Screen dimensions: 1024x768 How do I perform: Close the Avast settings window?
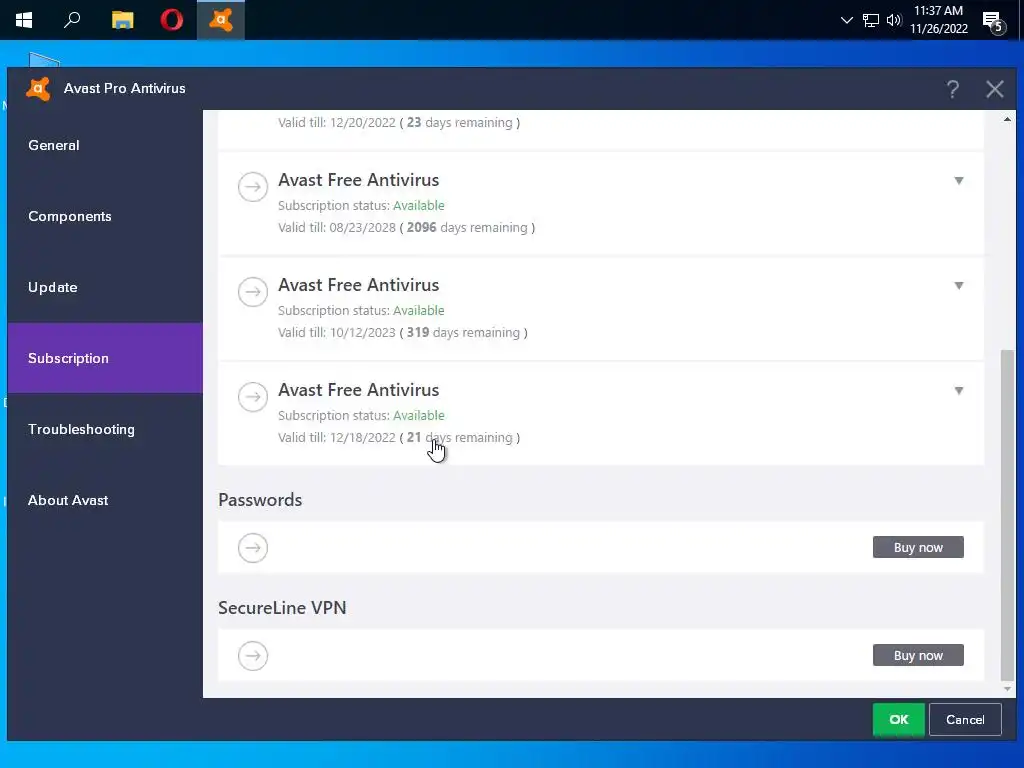click(x=995, y=89)
